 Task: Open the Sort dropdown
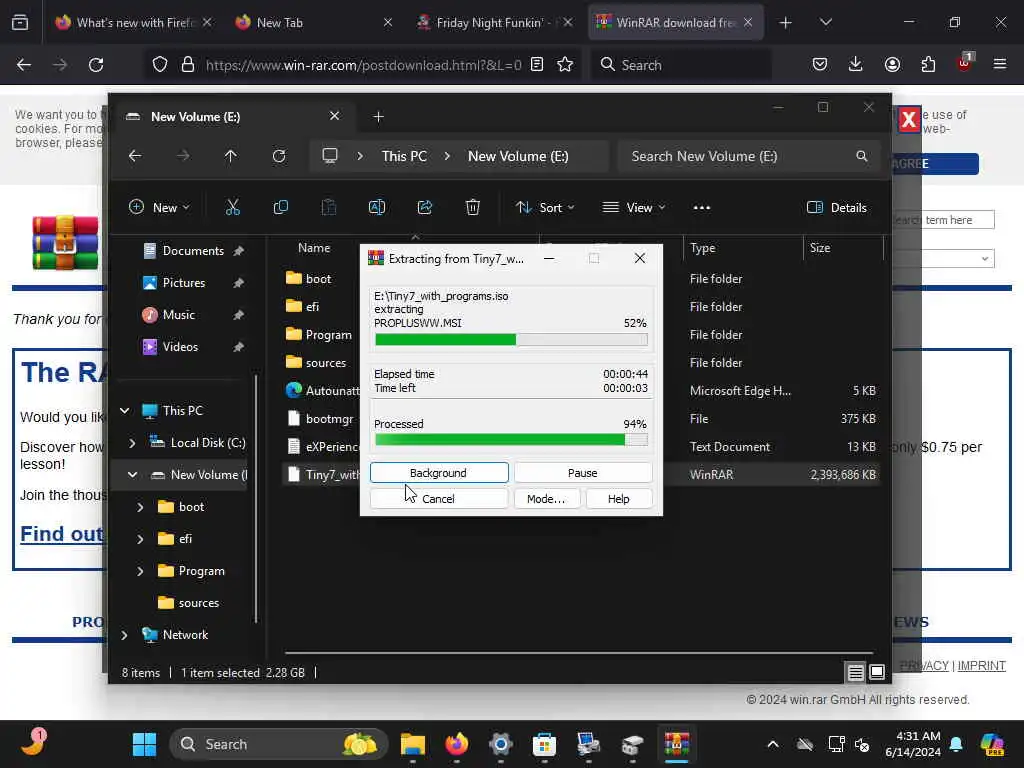click(x=545, y=208)
